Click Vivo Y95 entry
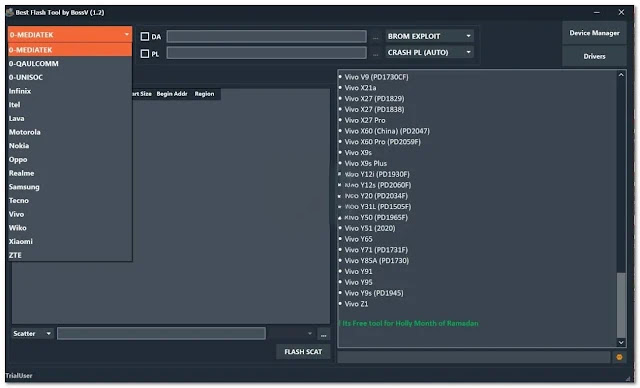The image size is (640, 388). [x=358, y=282]
